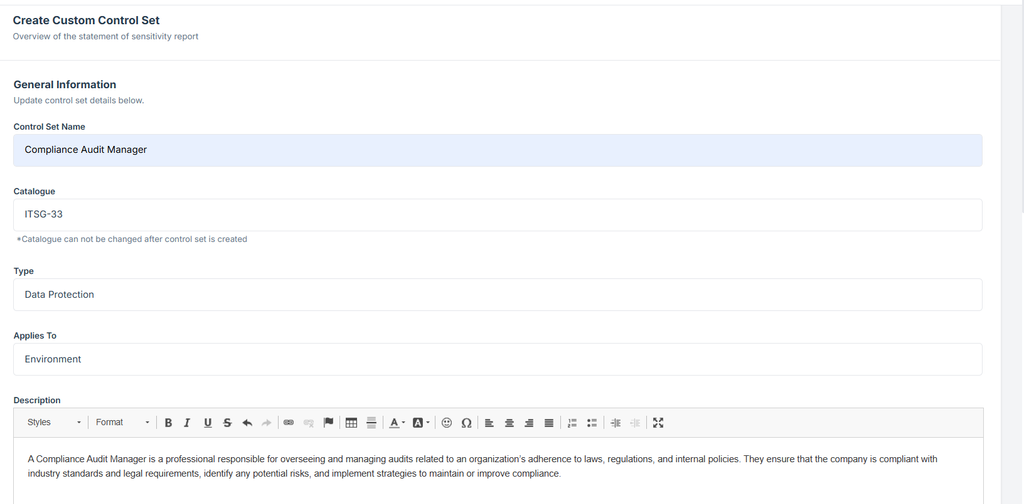Open the emoji smiley picker
This screenshot has height=504, width=1024.
pyautogui.click(x=447, y=423)
